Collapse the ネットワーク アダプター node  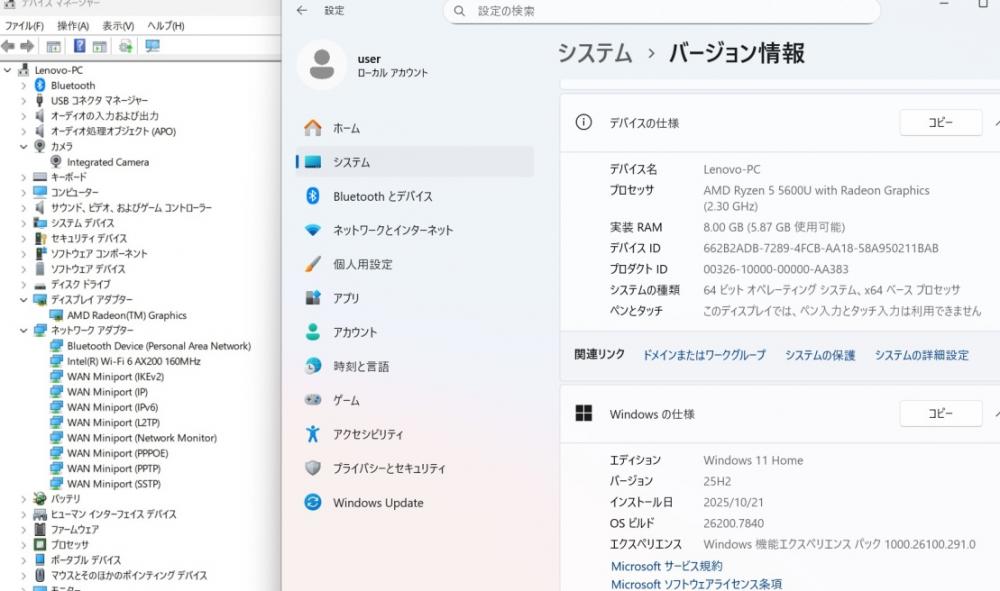pyautogui.click(x=24, y=330)
